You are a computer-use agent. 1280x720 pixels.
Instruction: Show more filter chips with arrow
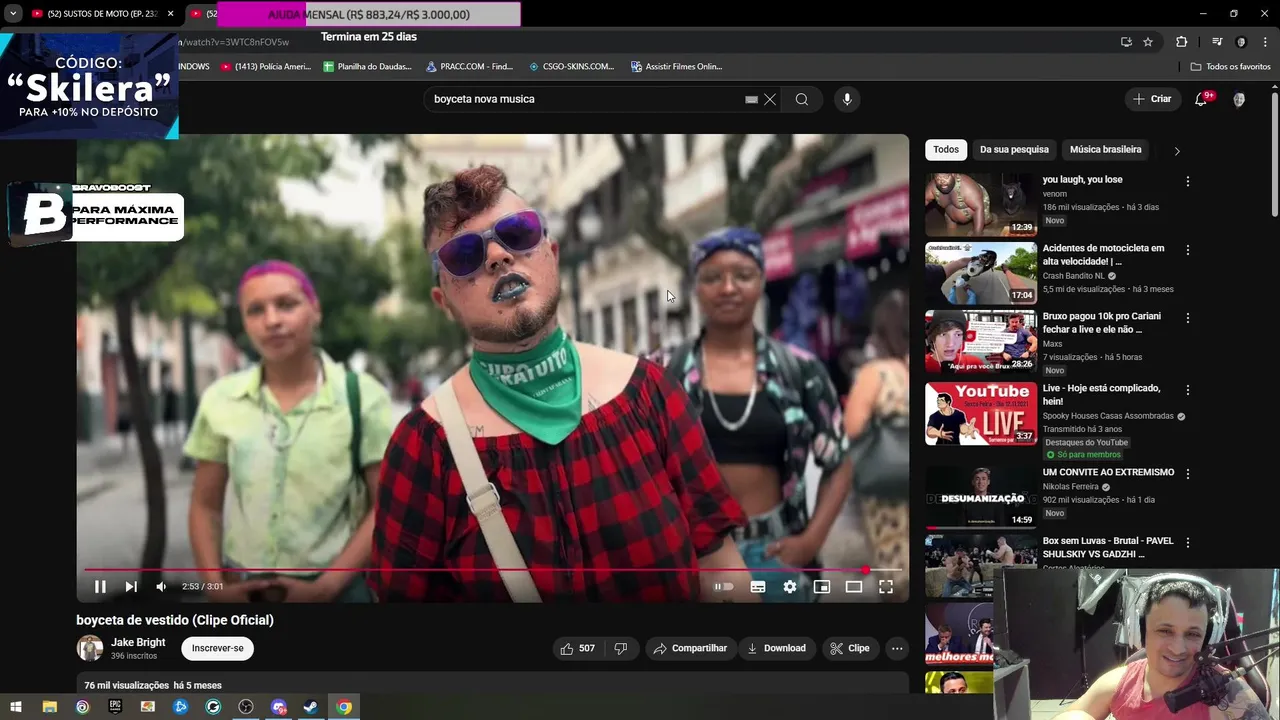[1177, 151]
